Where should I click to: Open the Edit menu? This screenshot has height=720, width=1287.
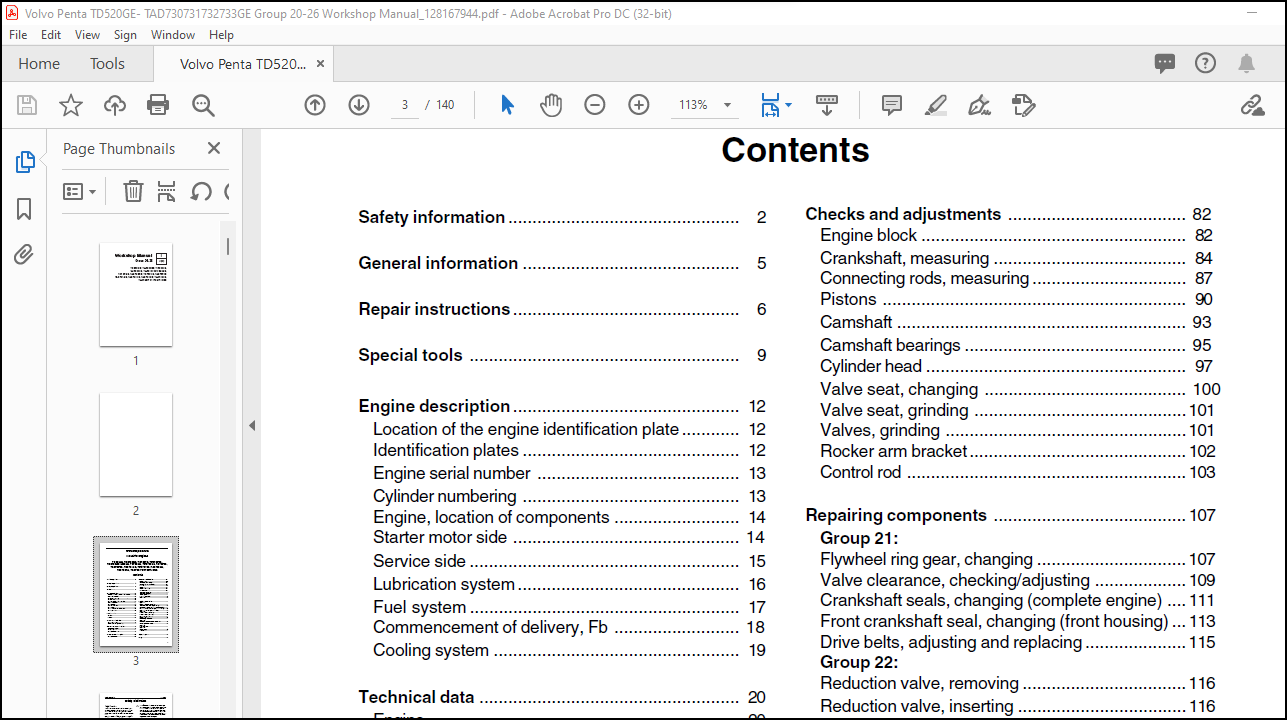(51, 35)
